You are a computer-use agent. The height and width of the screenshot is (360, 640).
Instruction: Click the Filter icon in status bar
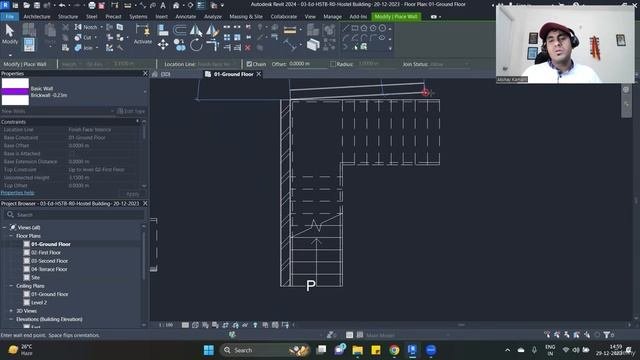point(607,335)
